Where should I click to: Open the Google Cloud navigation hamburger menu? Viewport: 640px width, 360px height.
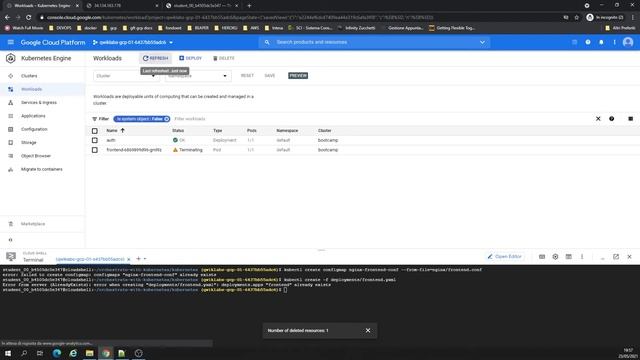click(11, 42)
